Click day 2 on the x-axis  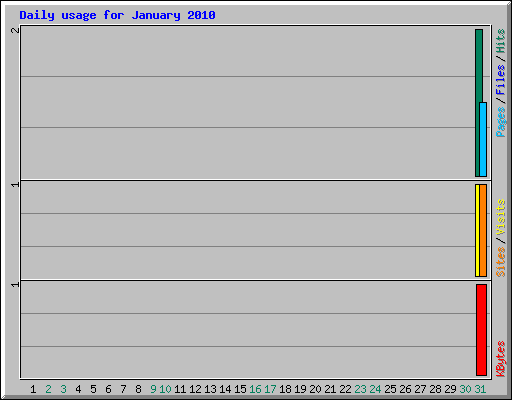coord(48,389)
